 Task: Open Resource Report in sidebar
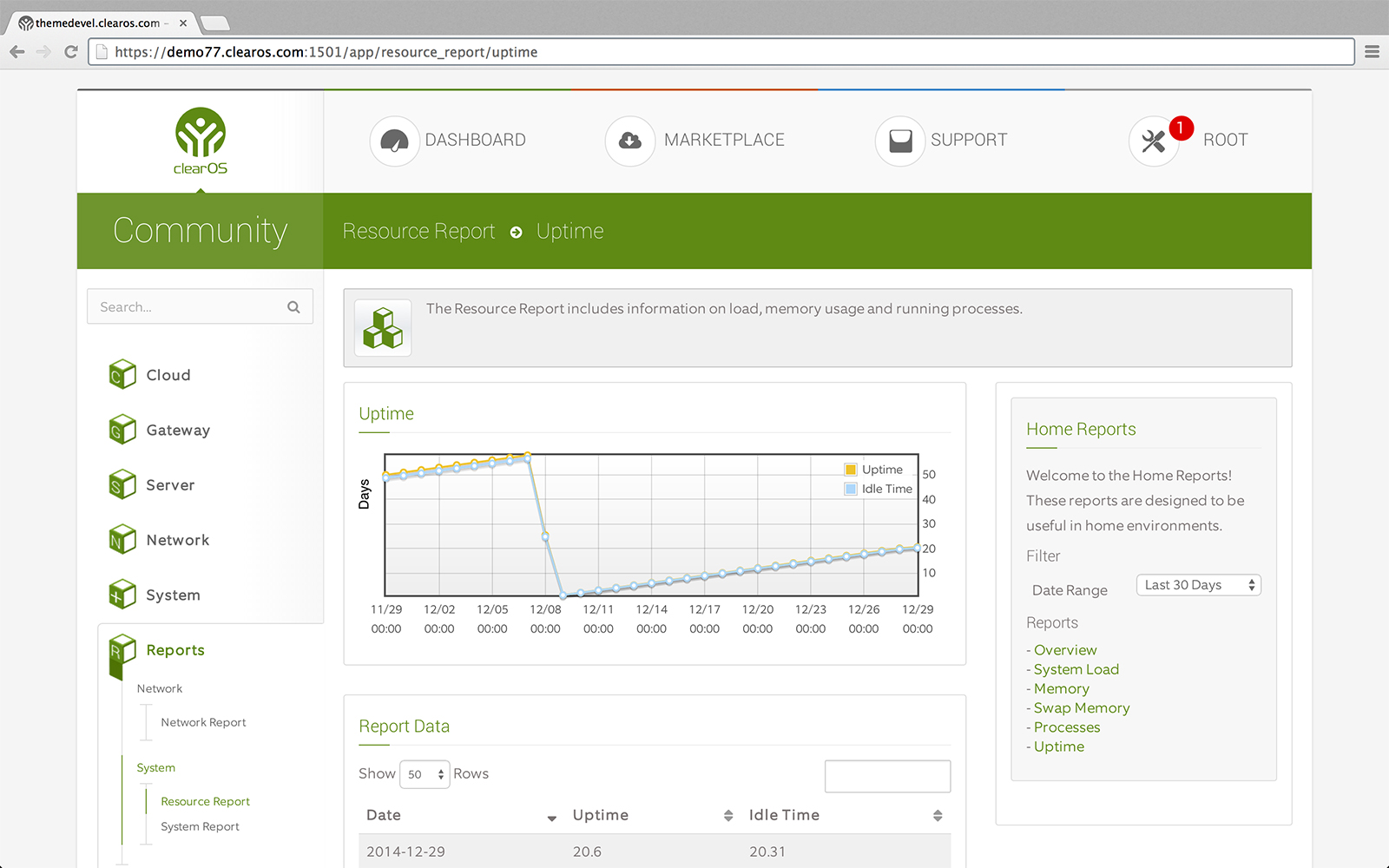click(x=205, y=801)
